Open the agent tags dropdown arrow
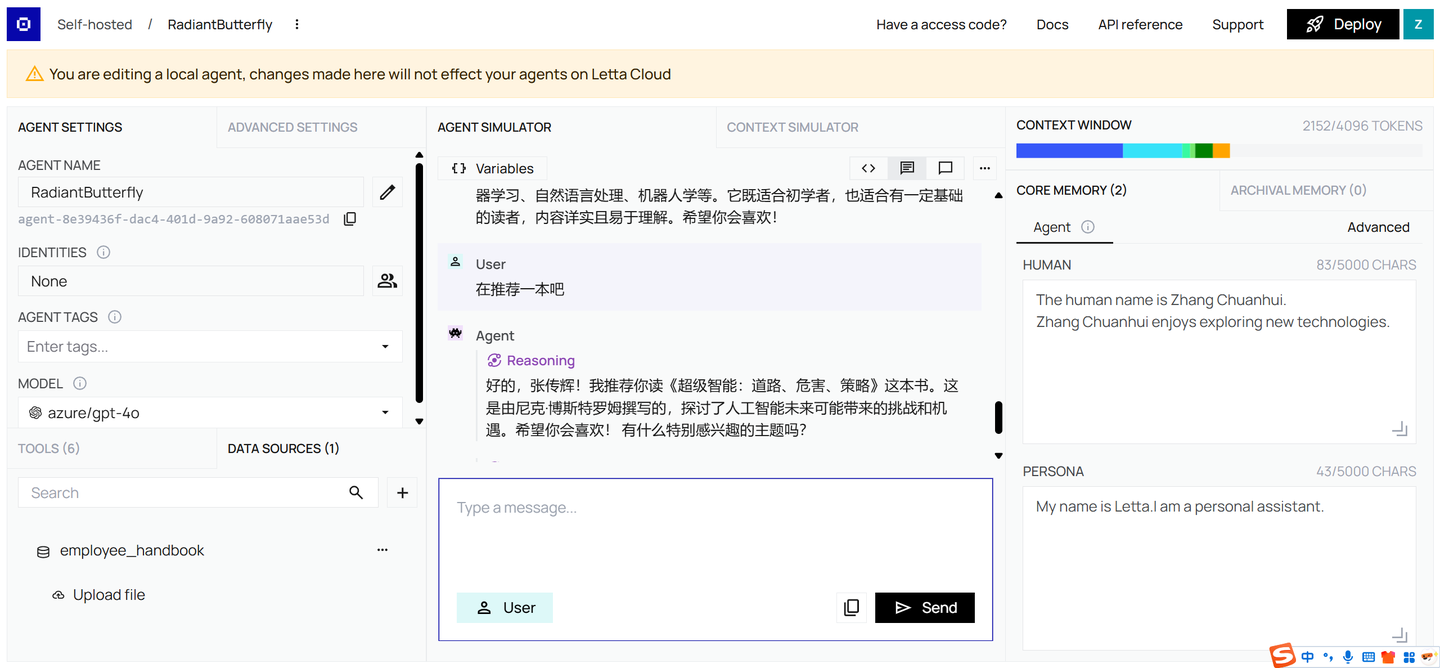The width and height of the screenshot is (1440, 668). pyautogui.click(x=385, y=347)
